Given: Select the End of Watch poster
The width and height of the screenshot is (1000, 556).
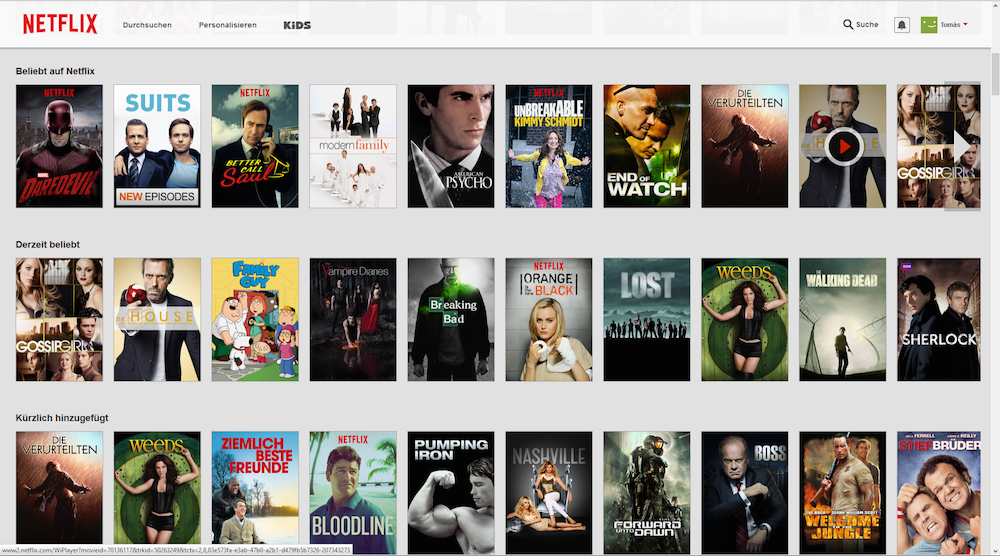Looking at the screenshot, I should [647, 146].
